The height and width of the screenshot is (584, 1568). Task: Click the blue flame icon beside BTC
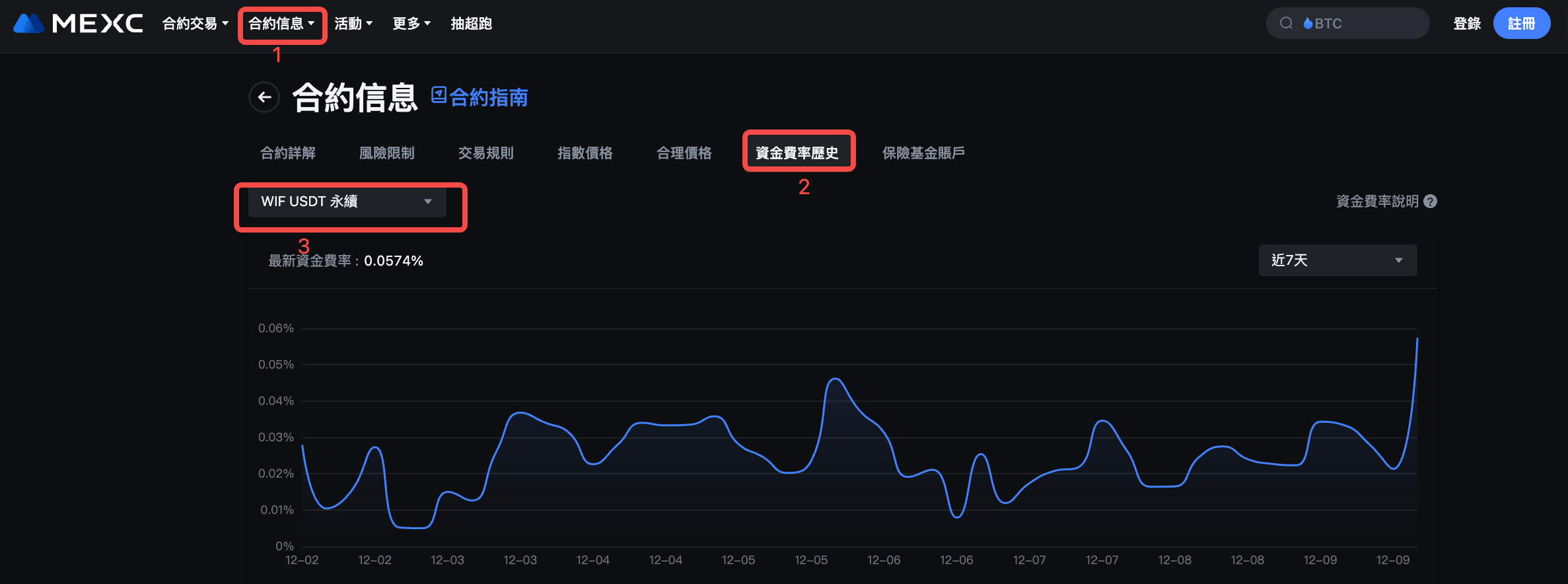click(x=1308, y=24)
